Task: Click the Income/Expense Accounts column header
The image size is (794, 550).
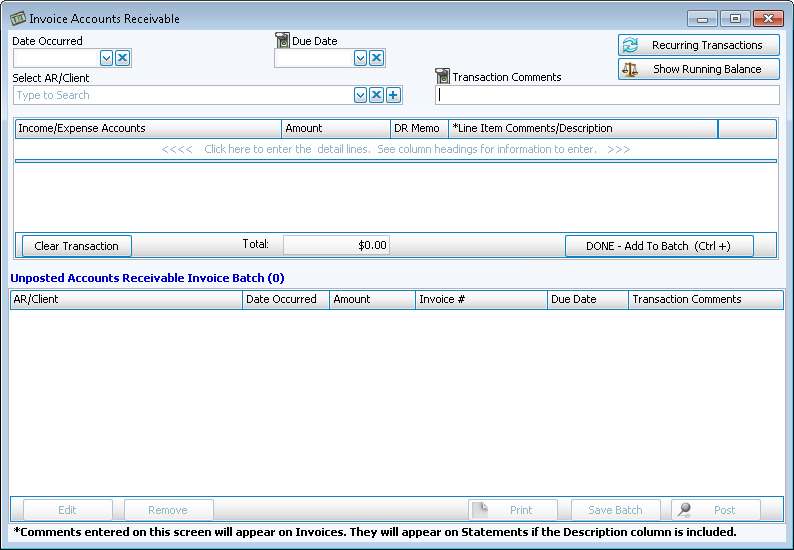Action: click(x=148, y=128)
